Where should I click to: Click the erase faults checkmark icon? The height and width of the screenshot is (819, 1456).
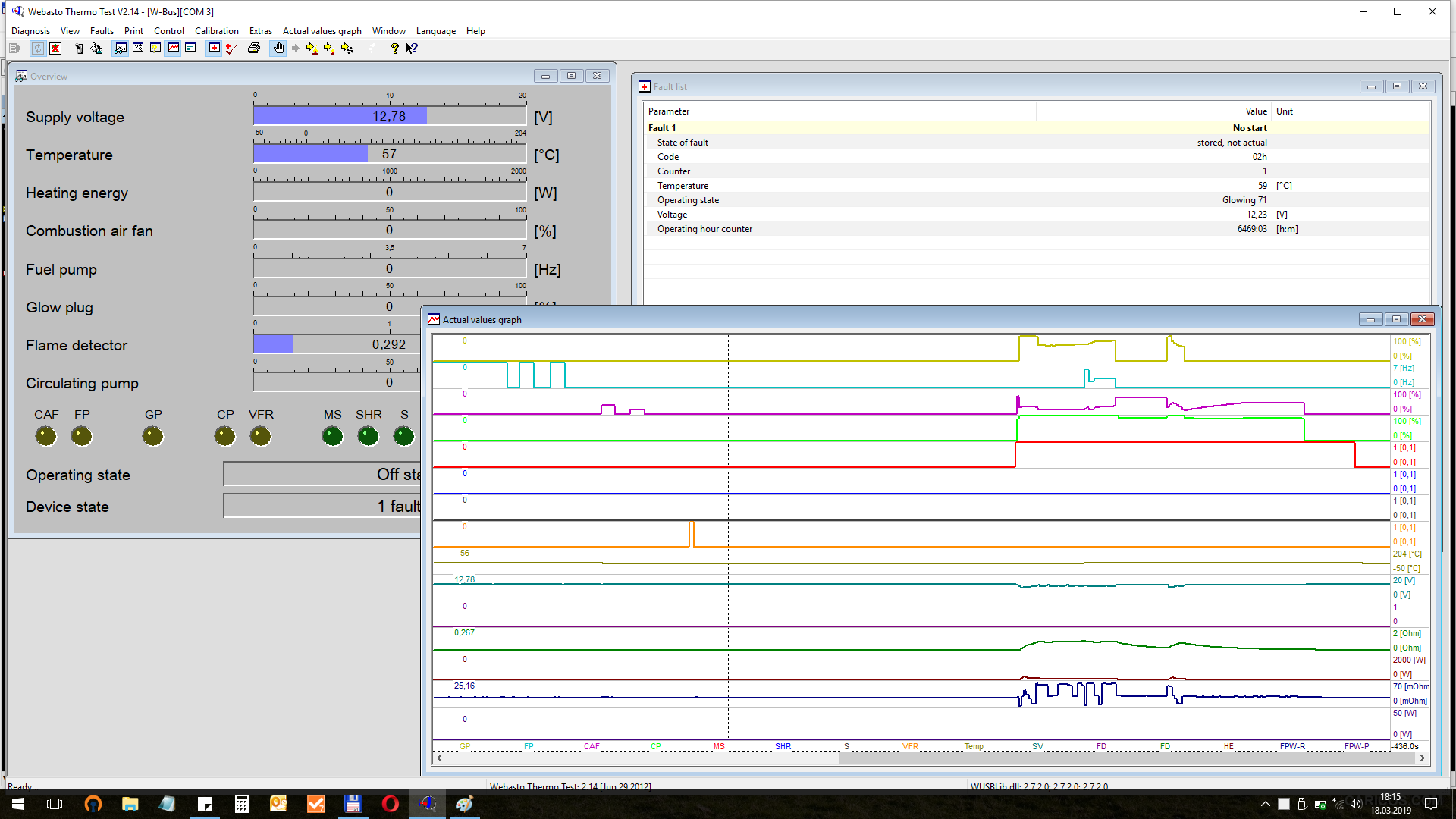click(x=231, y=49)
